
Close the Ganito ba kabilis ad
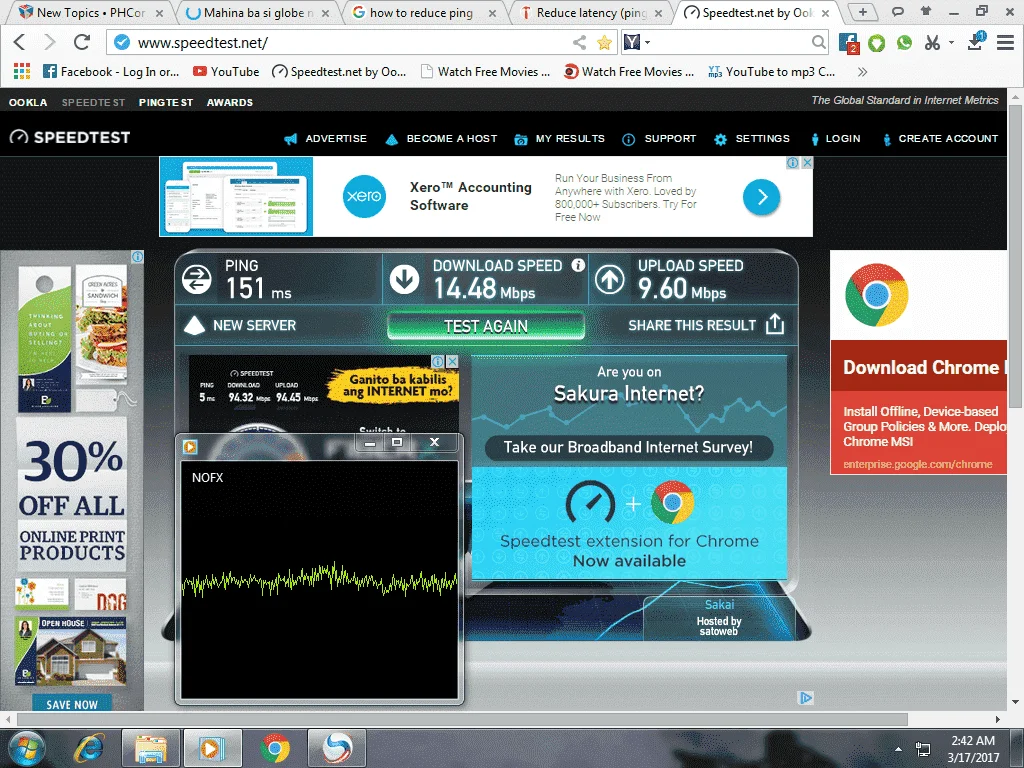[452, 361]
